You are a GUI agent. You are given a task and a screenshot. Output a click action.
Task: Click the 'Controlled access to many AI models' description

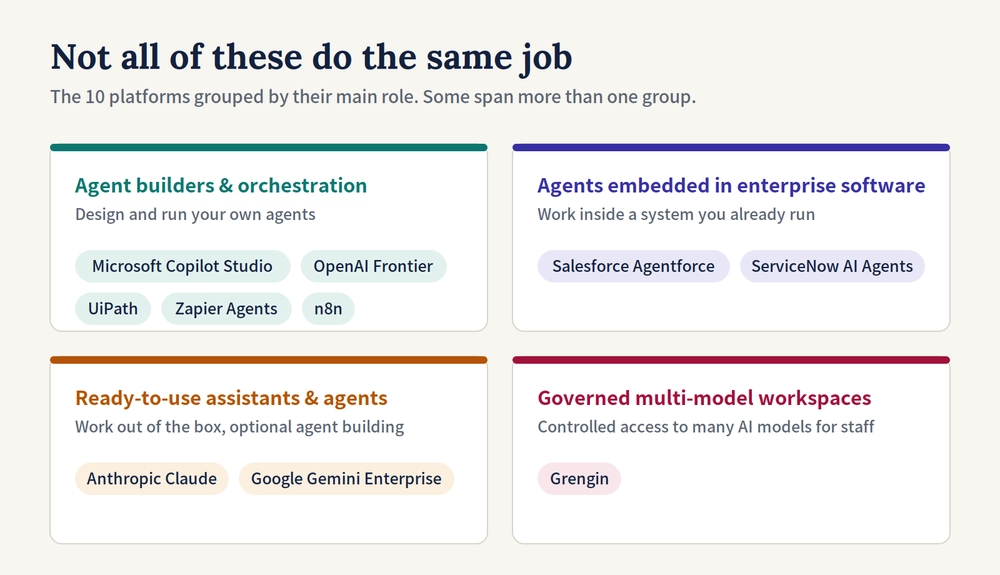click(705, 426)
